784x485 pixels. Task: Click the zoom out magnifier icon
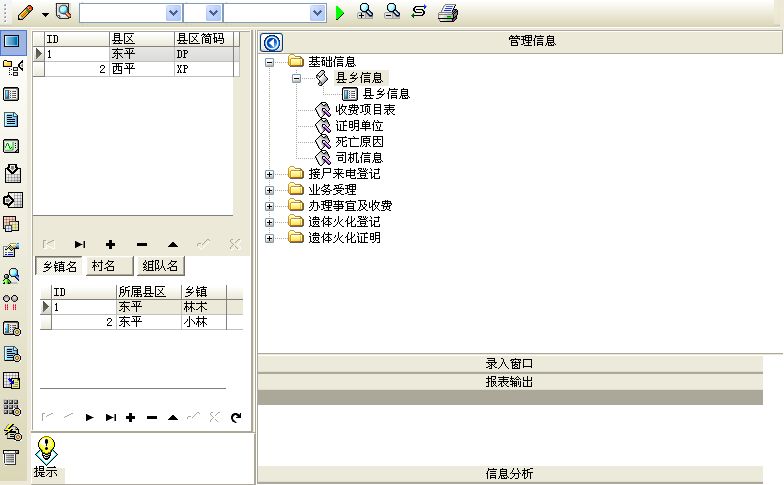pos(392,12)
